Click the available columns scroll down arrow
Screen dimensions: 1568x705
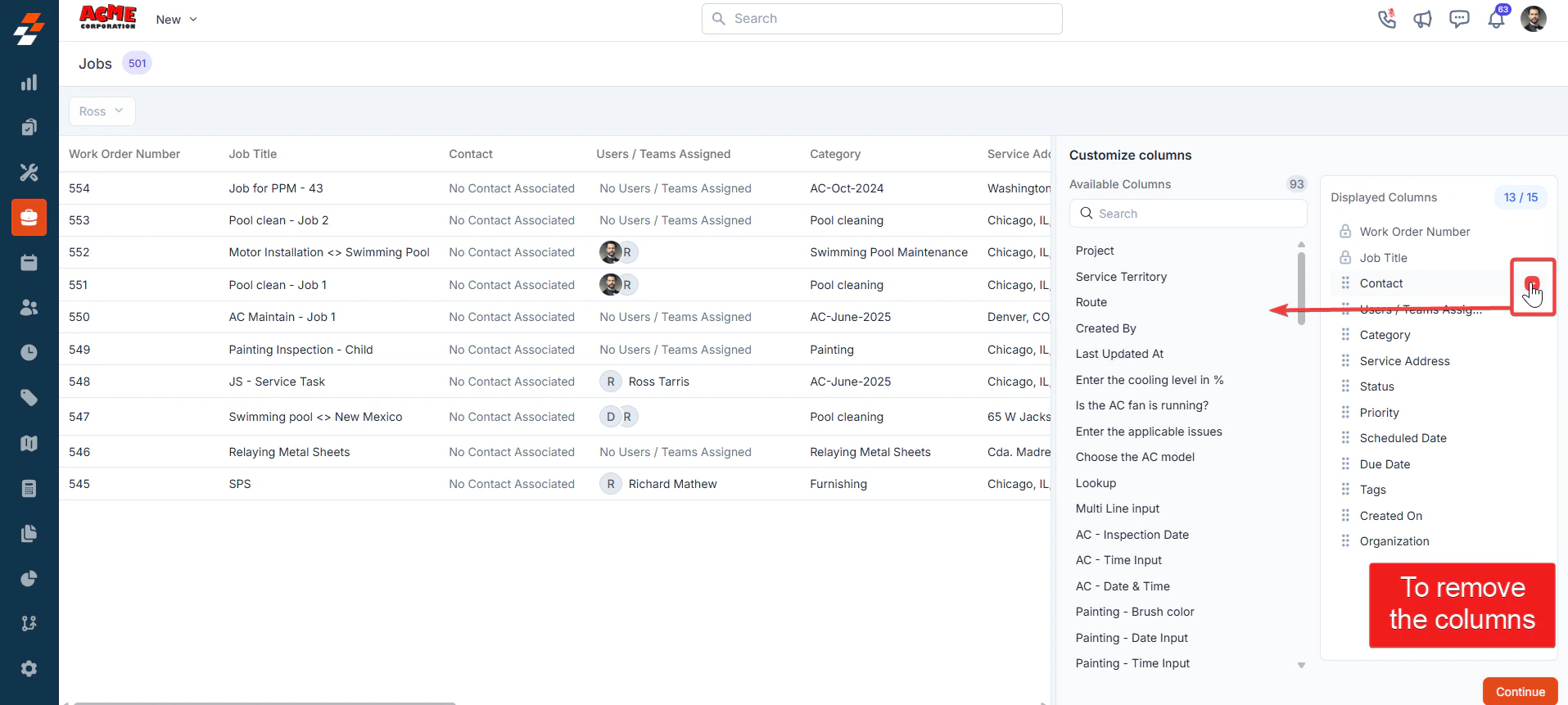(1301, 666)
